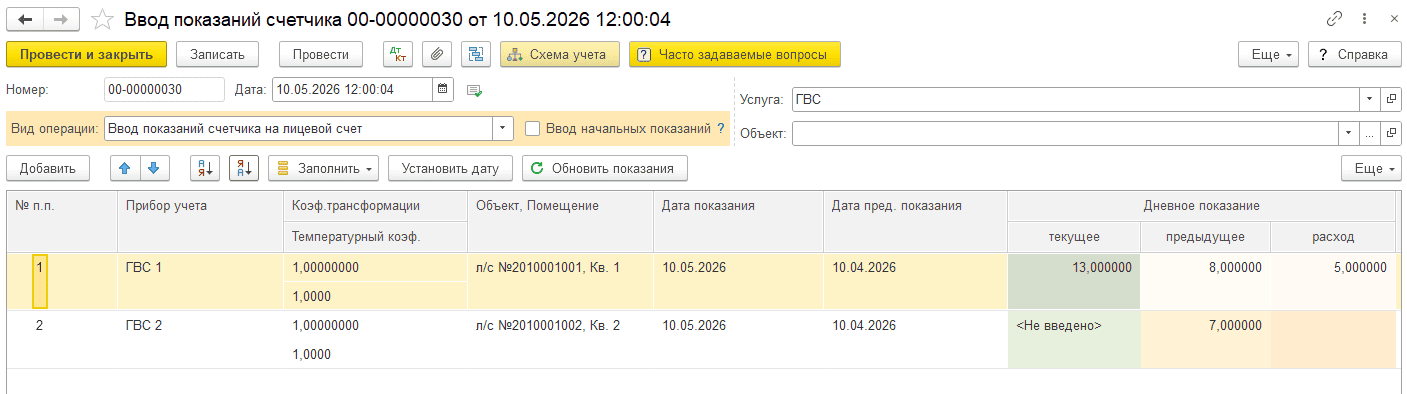The image size is (1407, 394).
Task: Select the <Не введено> current reading cell
Action: [1074, 325]
